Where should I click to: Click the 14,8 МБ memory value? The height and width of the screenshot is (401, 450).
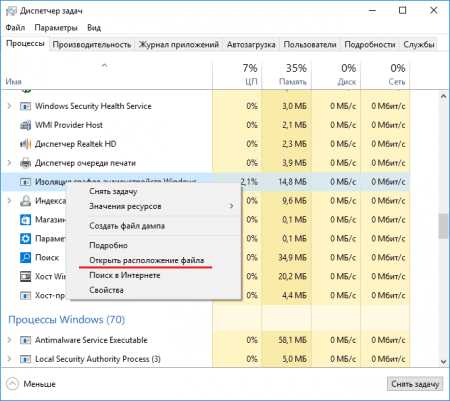coord(292,182)
